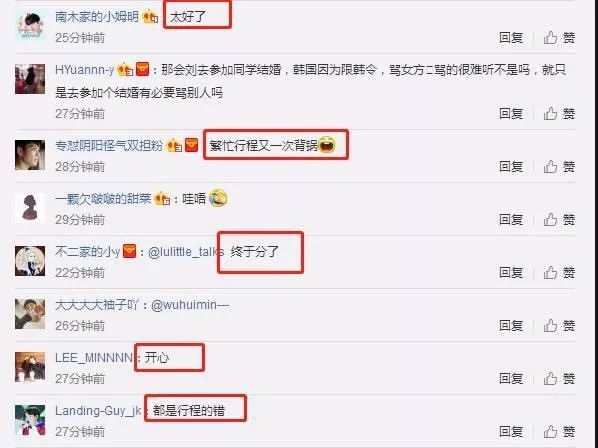The width and height of the screenshot is (598, 448).
Task: Like LEE_MINNNN's 开心 comment
Action: 559,378
